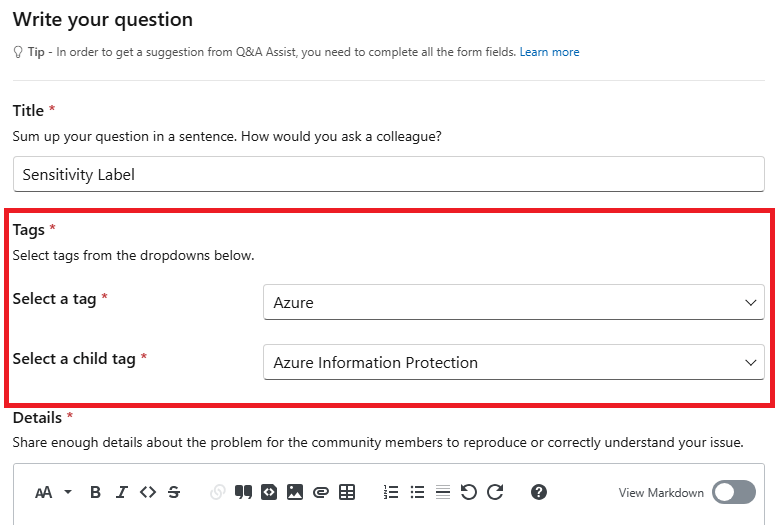Open the font size tool in editor toolbar

point(44,493)
